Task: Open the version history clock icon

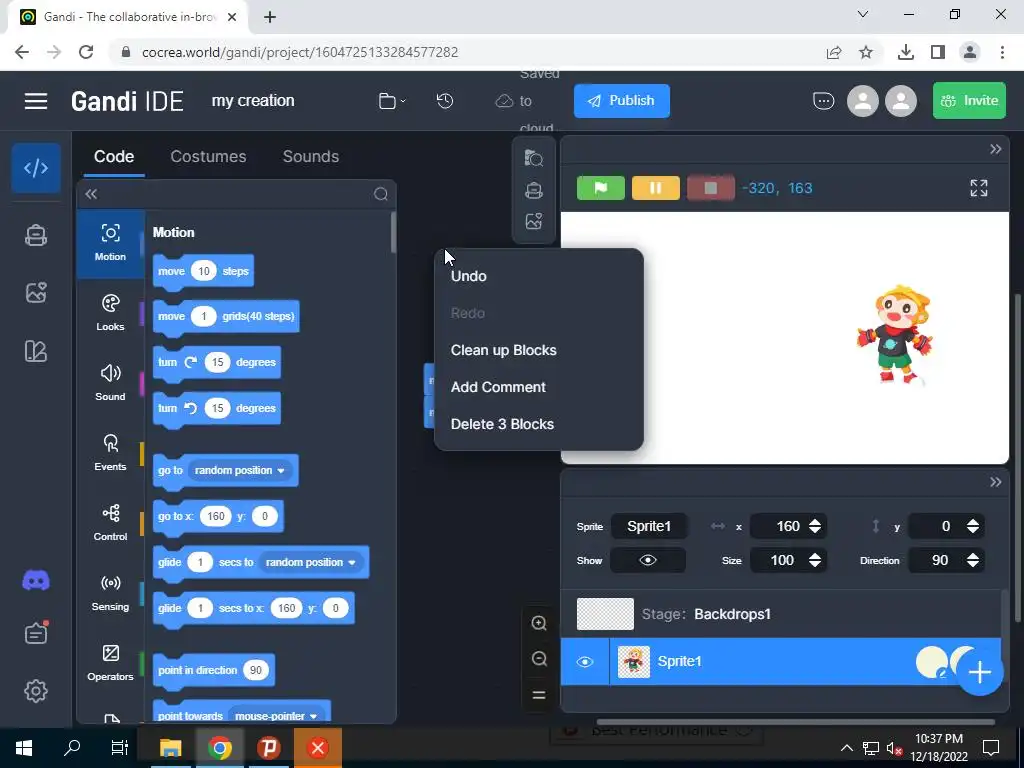Action: pyautogui.click(x=445, y=101)
